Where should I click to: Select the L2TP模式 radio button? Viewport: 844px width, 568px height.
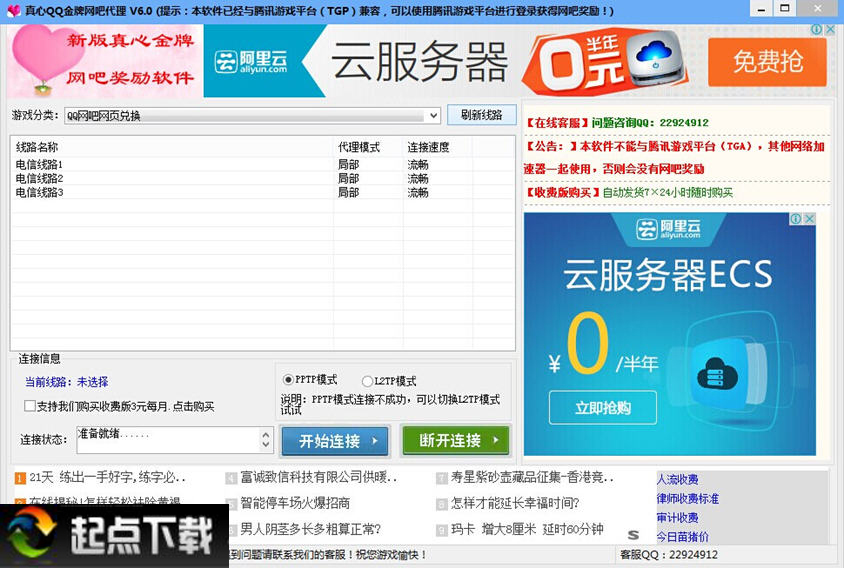[x=367, y=381]
